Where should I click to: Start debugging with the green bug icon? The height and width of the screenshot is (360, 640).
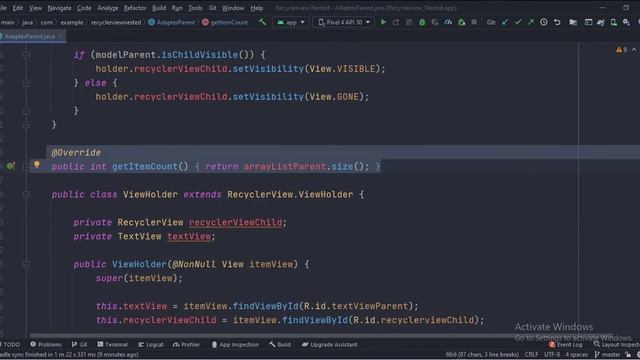click(x=422, y=22)
